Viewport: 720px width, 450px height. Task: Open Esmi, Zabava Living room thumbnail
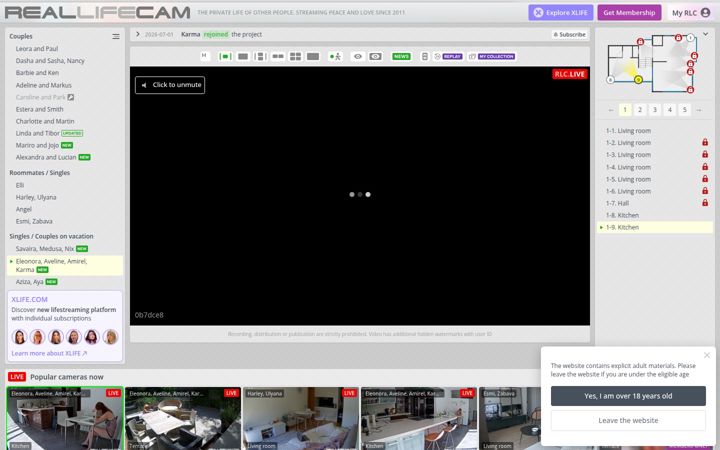[x=510, y=418]
